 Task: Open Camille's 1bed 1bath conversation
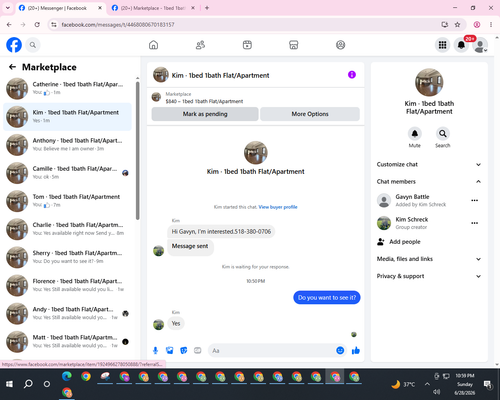click(x=68, y=173)
